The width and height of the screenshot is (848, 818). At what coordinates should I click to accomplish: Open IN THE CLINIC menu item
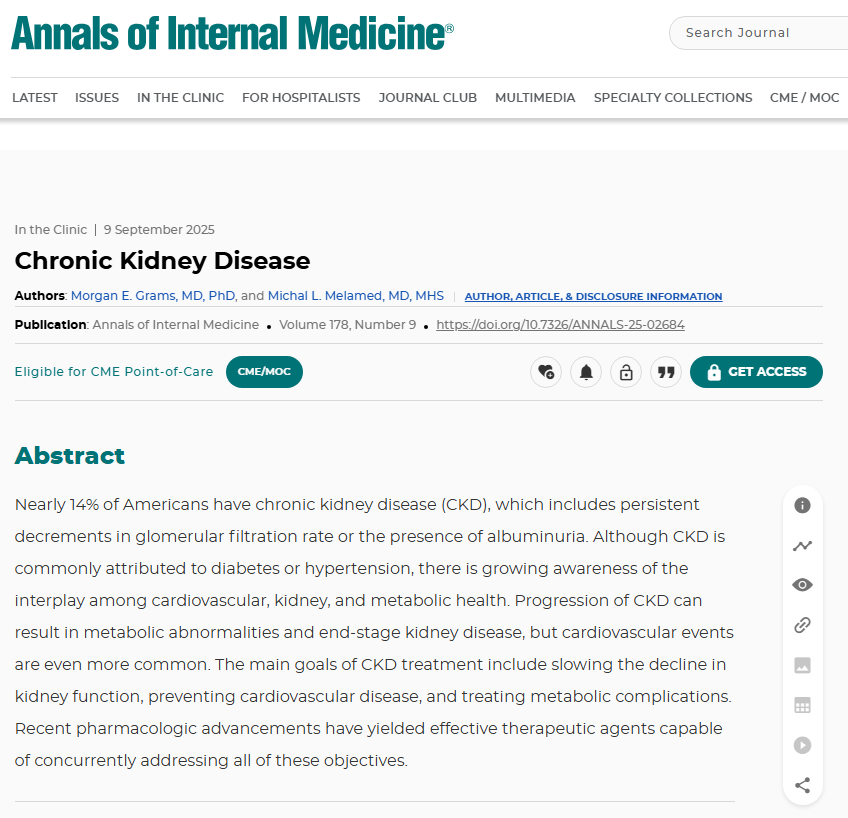(x=180, y=98)
